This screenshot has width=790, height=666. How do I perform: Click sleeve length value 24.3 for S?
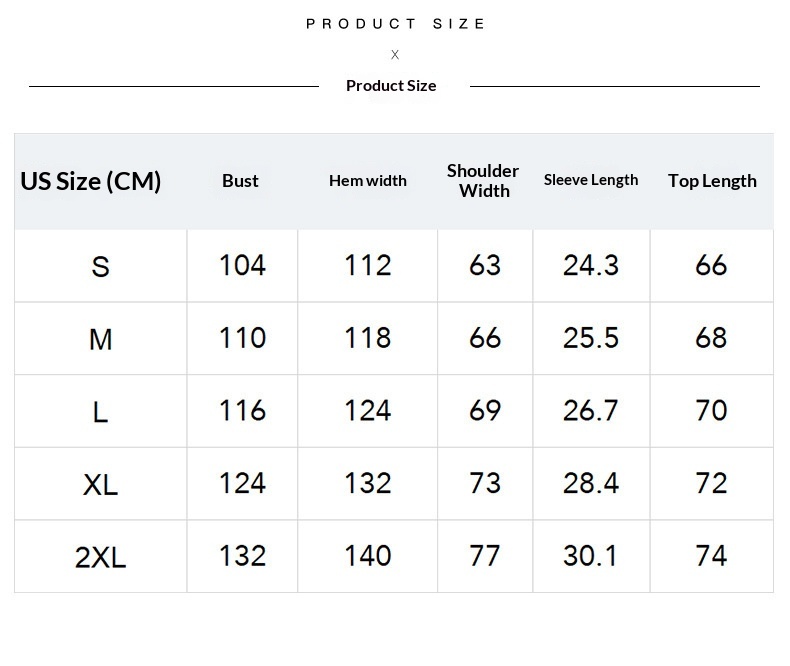591,265
